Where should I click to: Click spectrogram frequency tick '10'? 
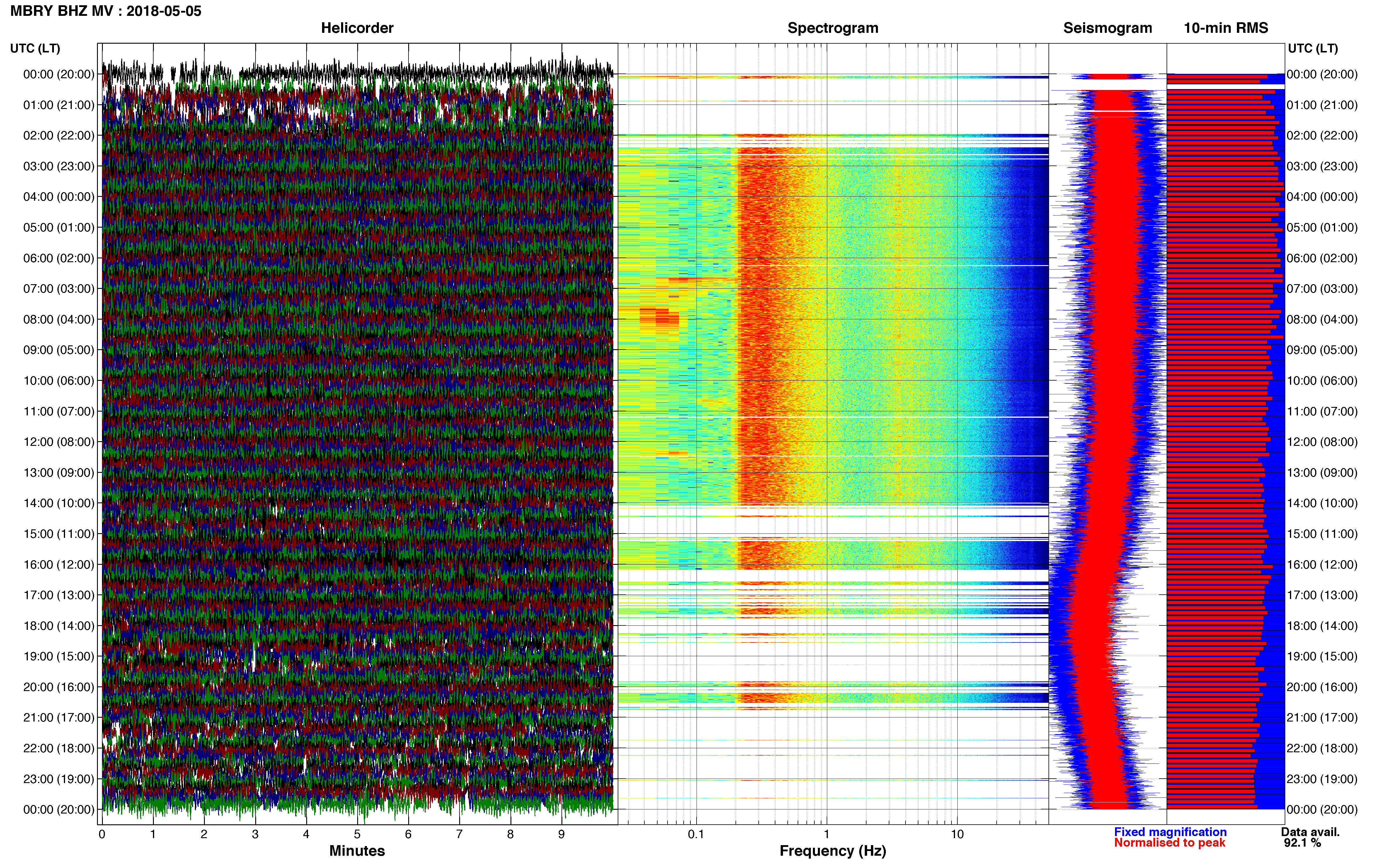[957, 835]
